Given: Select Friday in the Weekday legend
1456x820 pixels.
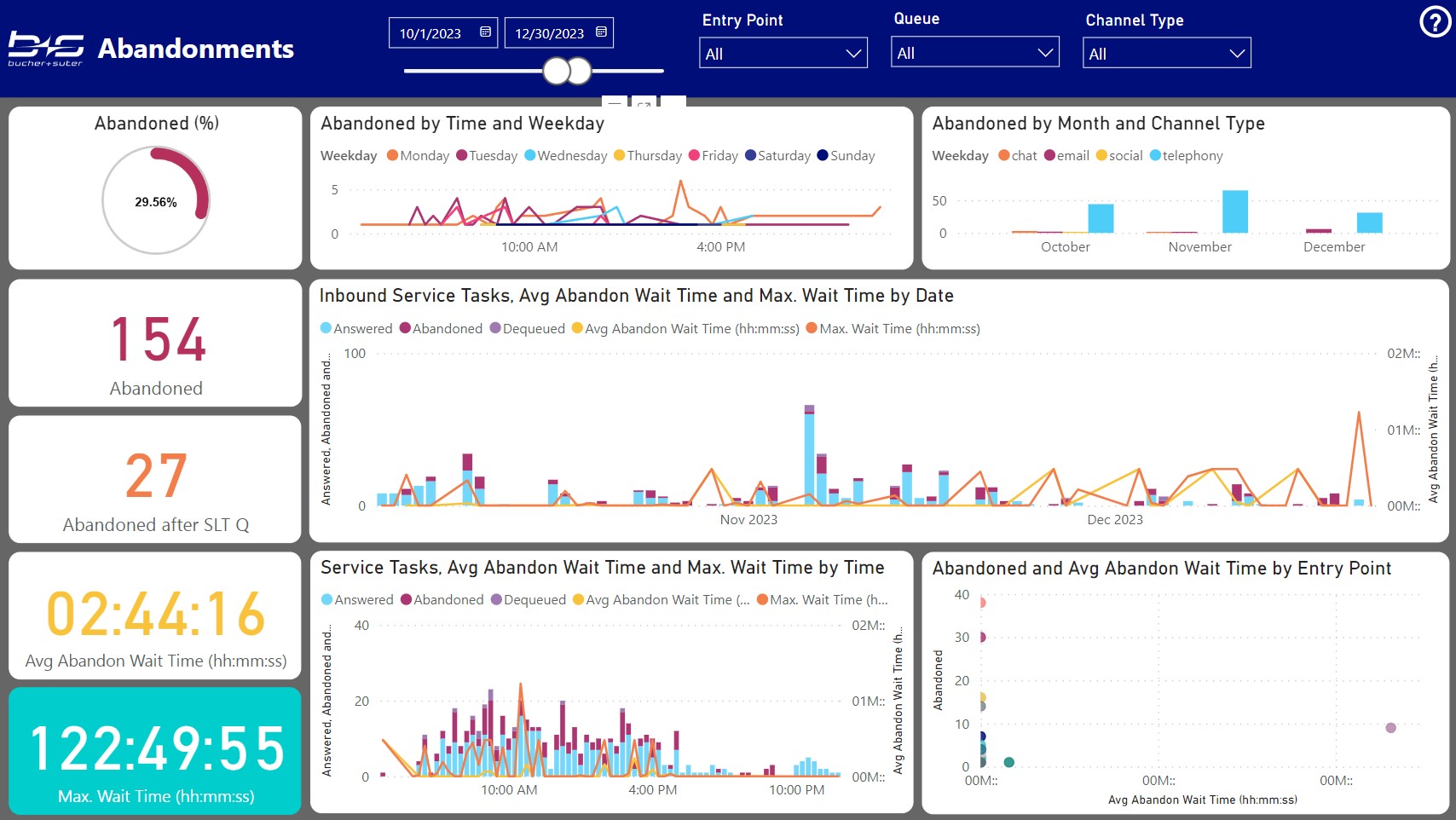Looking at the screenshot, I should tap(714, 155).
